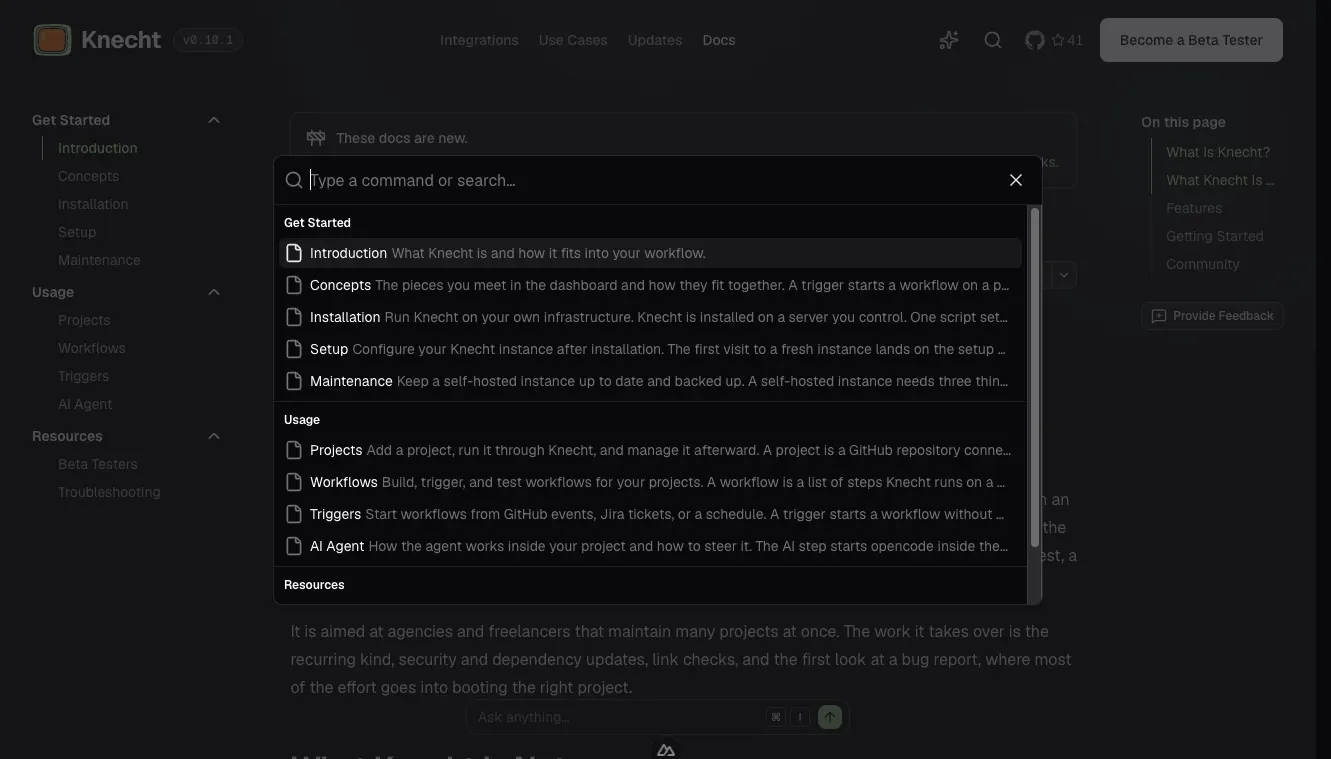This screenshot has height=759, width=1331.
Task: Go to Concepts in the sidebar
Action: click(88, 176)
